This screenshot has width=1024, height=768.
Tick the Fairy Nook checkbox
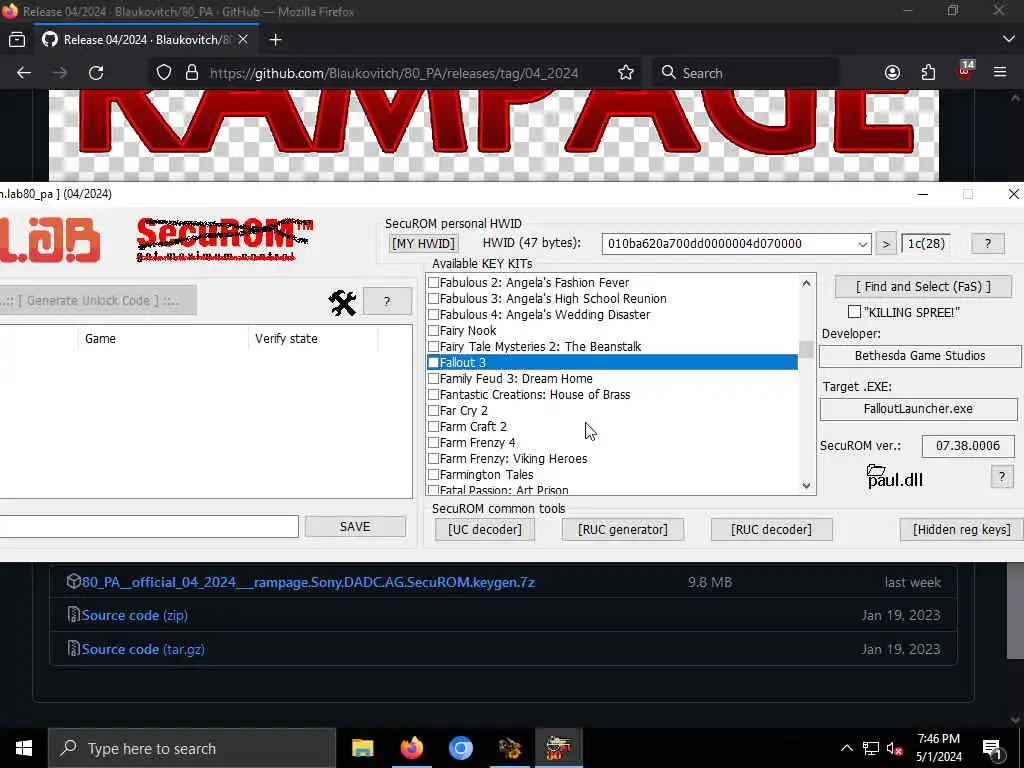tap(433, 330)
